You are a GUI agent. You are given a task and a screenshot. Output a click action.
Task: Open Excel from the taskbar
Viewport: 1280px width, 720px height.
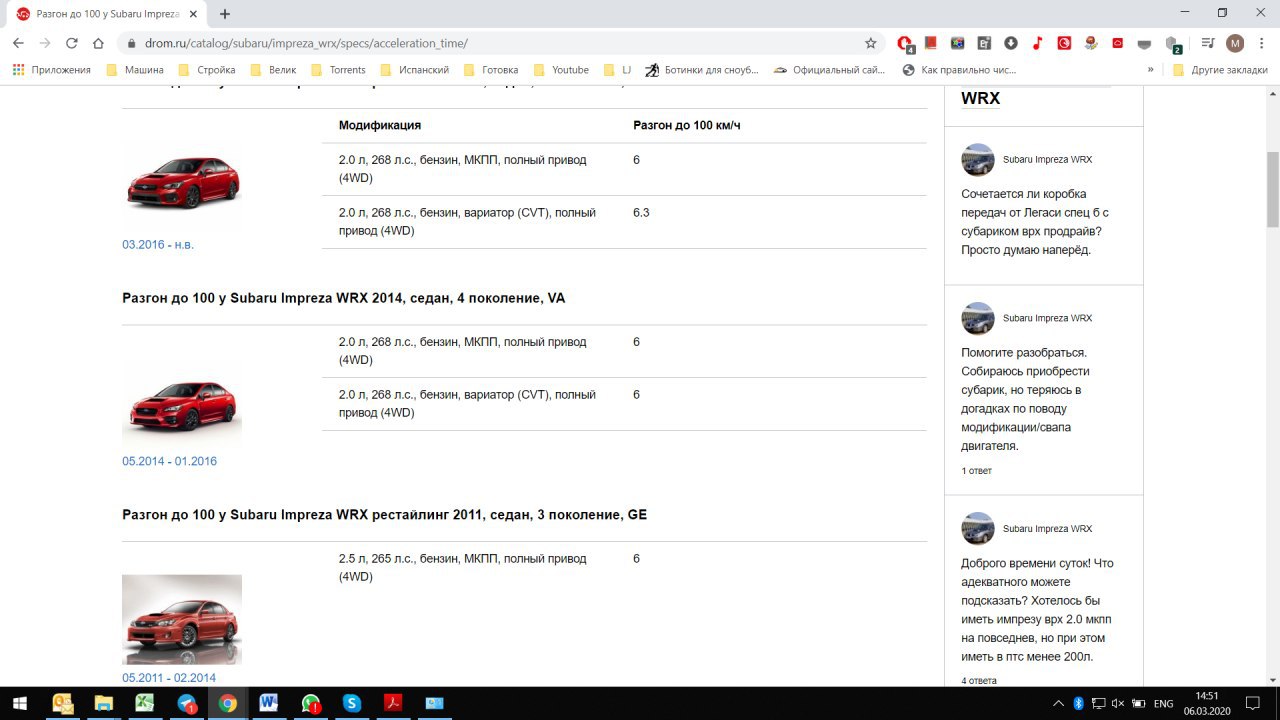tap(145, 703)
